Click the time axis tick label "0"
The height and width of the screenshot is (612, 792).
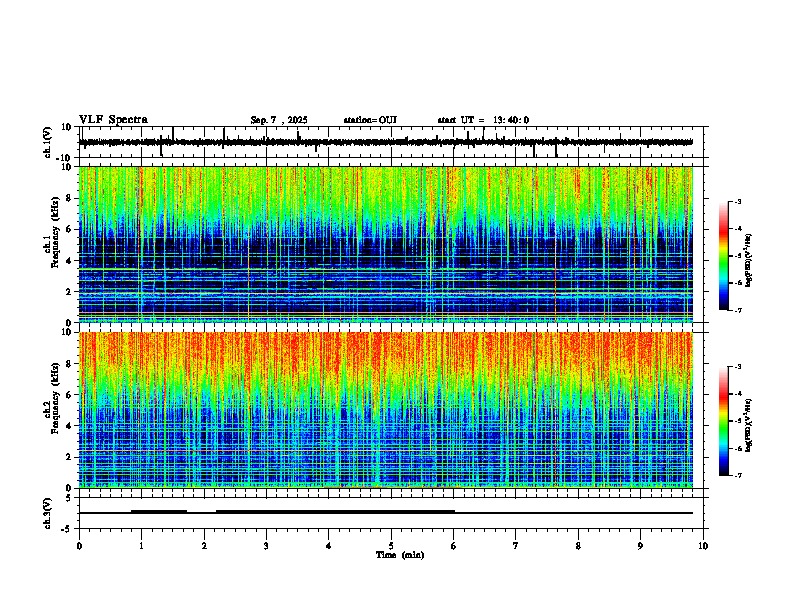point(79,546)
